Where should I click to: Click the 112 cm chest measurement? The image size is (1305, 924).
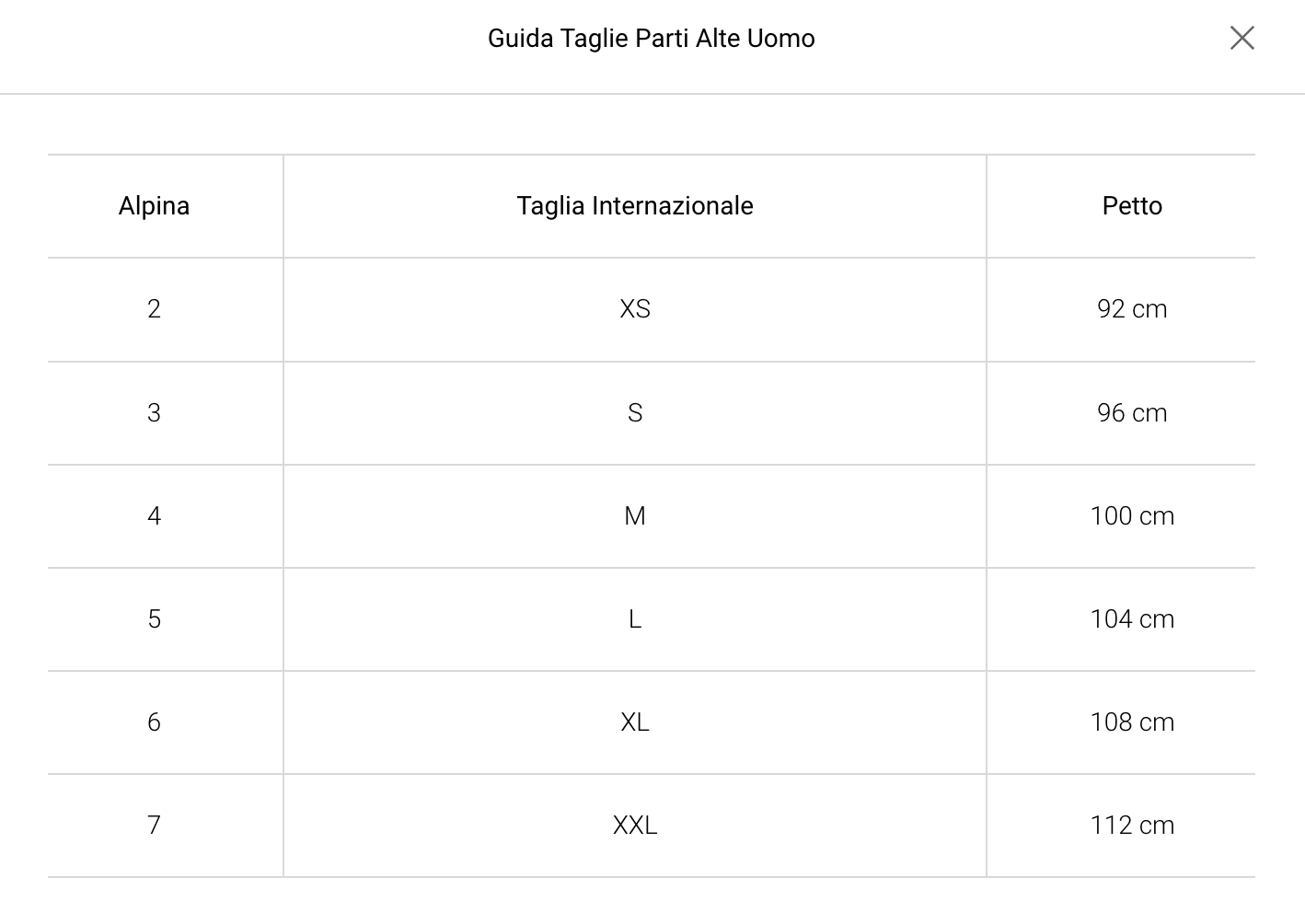1132,826
